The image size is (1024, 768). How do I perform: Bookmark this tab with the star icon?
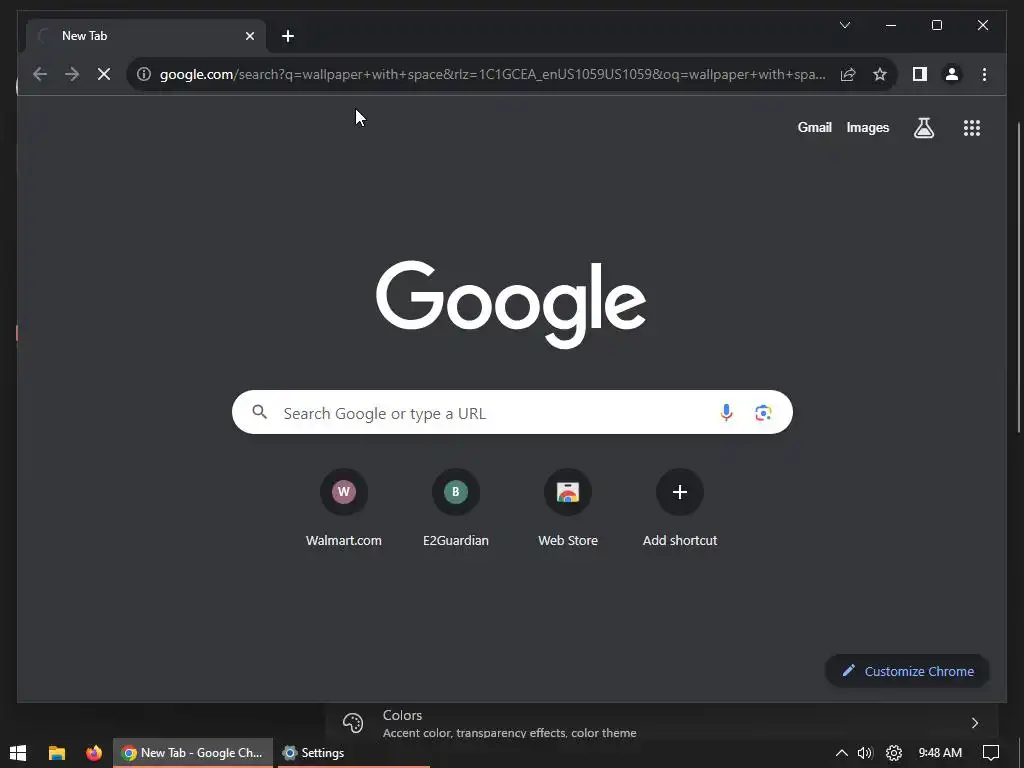tap(880, 74)
